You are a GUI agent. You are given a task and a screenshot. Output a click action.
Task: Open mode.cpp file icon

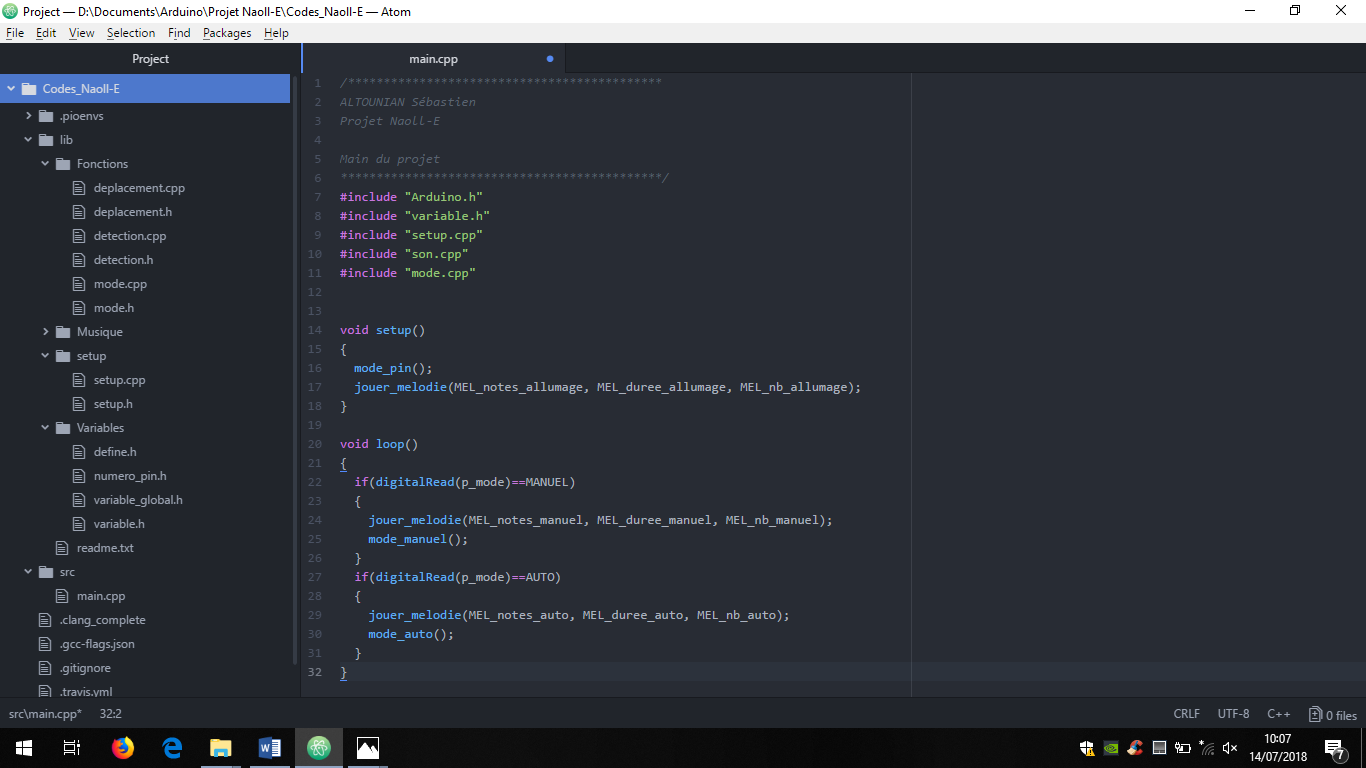(80, 284)
